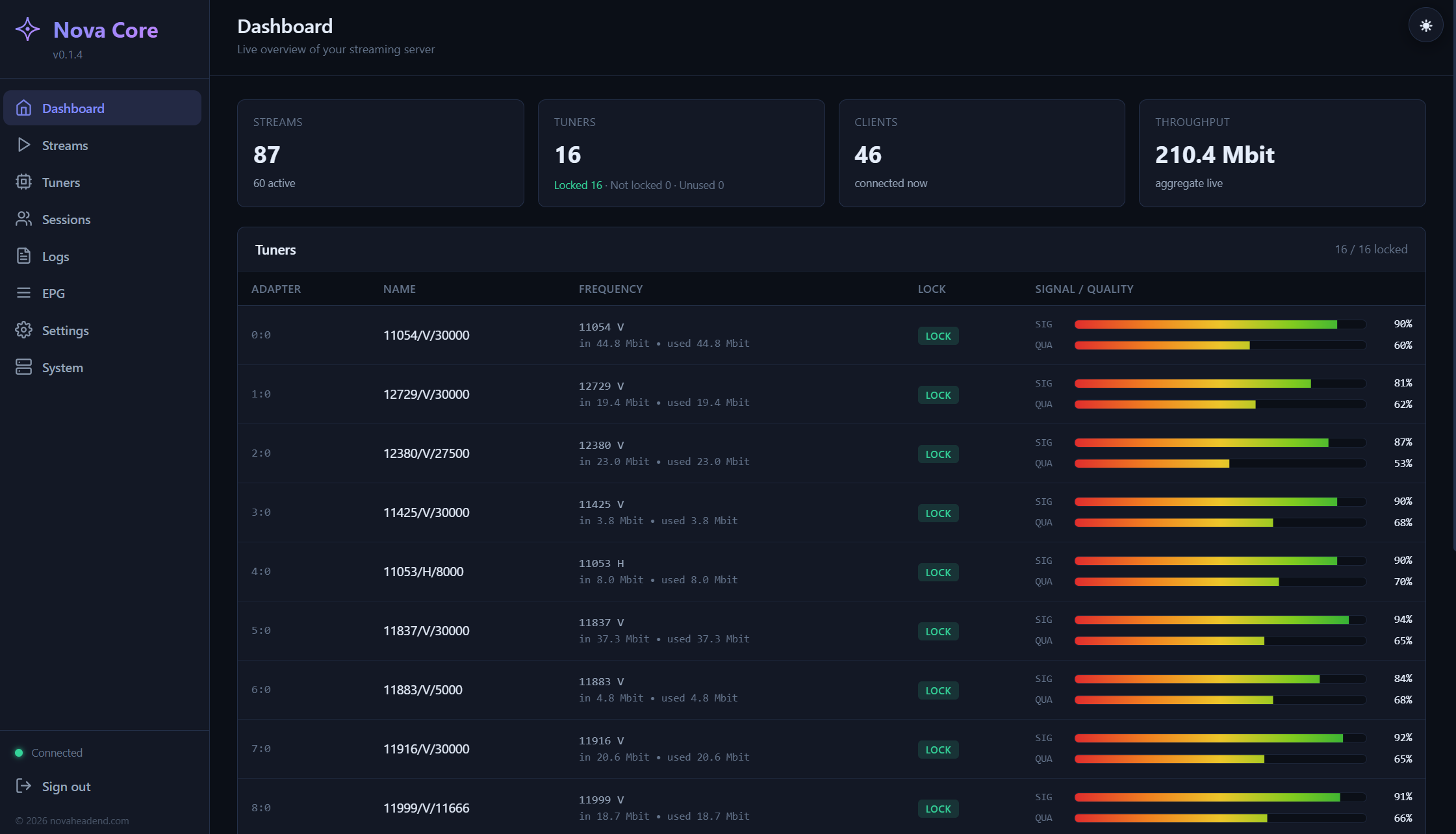Open the novaheadend.com copyright link

(72, 820)
